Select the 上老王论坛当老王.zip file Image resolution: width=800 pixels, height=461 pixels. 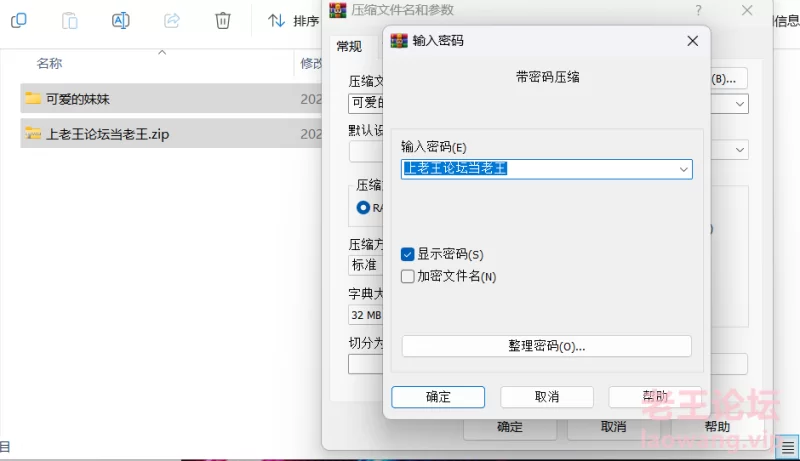pos(171,134)
